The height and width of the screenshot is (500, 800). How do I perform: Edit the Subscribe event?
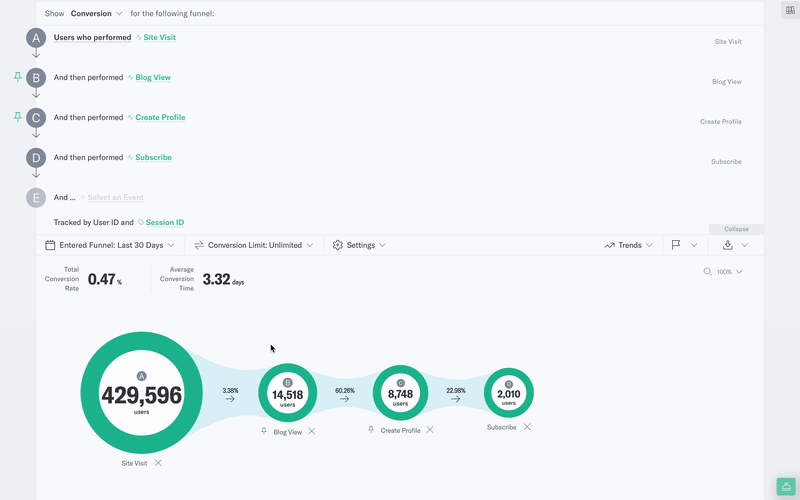(x=153, y=157)
